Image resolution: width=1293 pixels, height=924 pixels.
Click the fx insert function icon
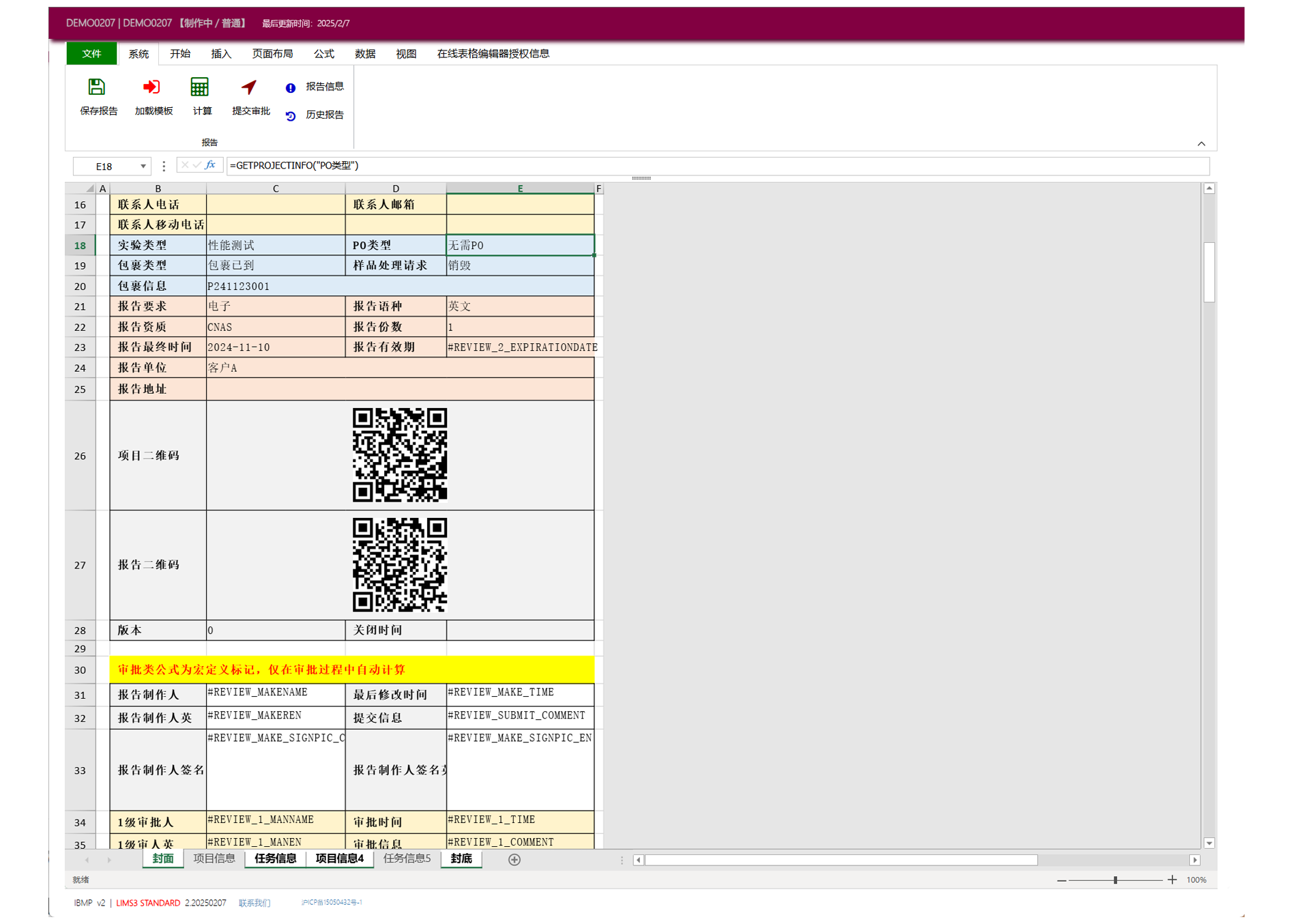click(x=210, y=165)
